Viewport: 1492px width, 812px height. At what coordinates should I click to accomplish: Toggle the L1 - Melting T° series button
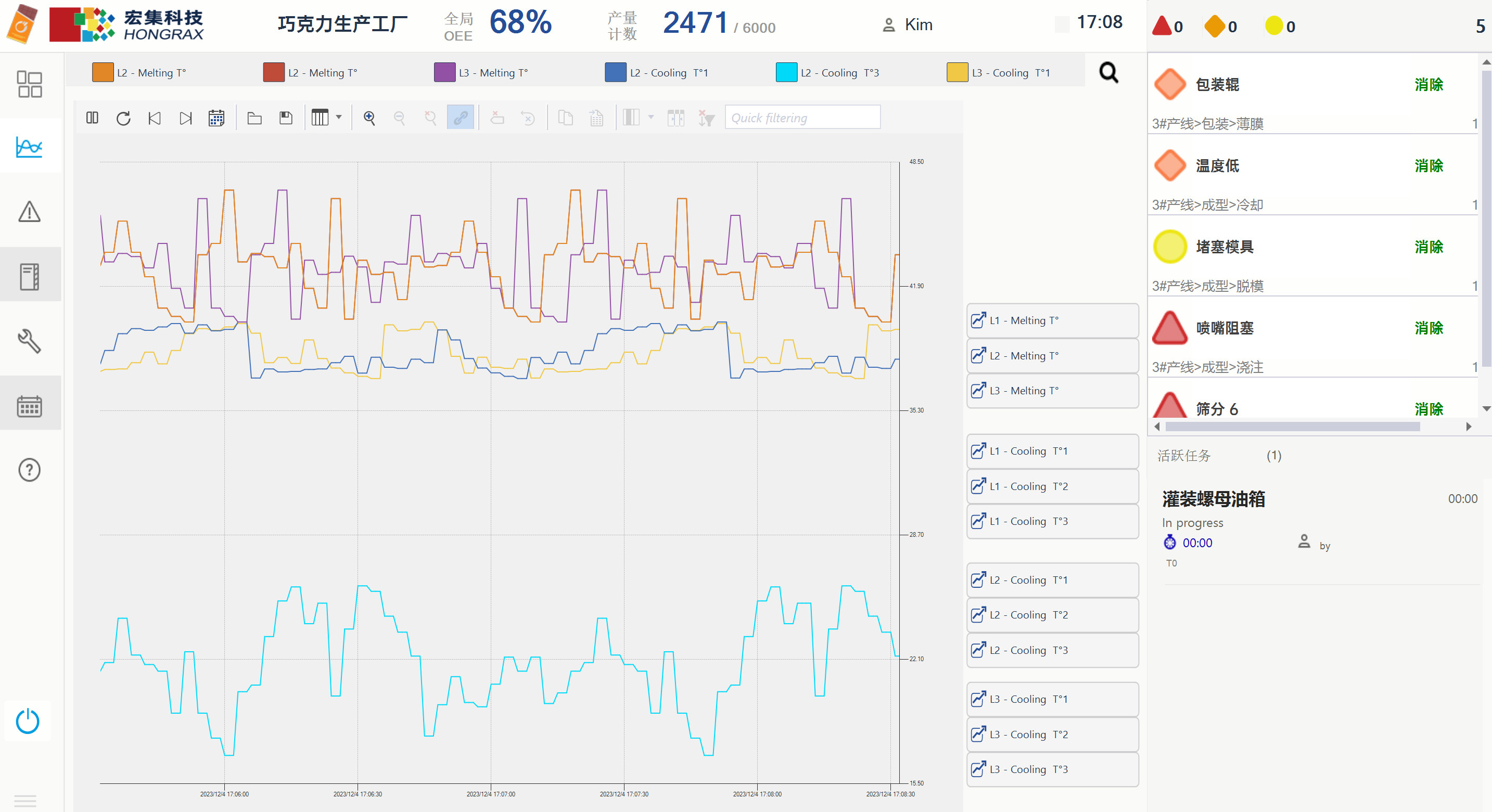[1052, 320]
